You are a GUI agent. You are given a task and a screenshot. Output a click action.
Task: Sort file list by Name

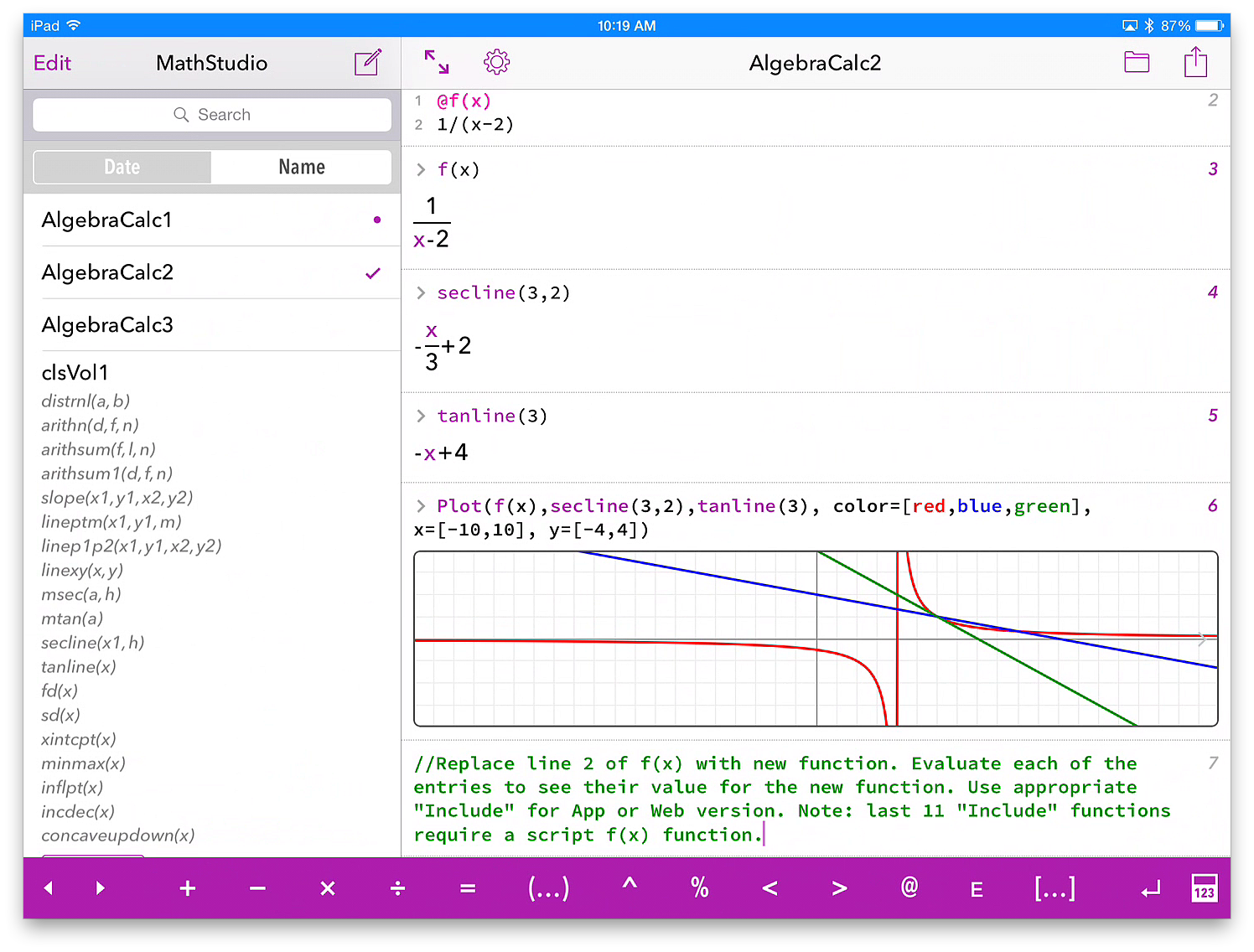coord(302,167)
